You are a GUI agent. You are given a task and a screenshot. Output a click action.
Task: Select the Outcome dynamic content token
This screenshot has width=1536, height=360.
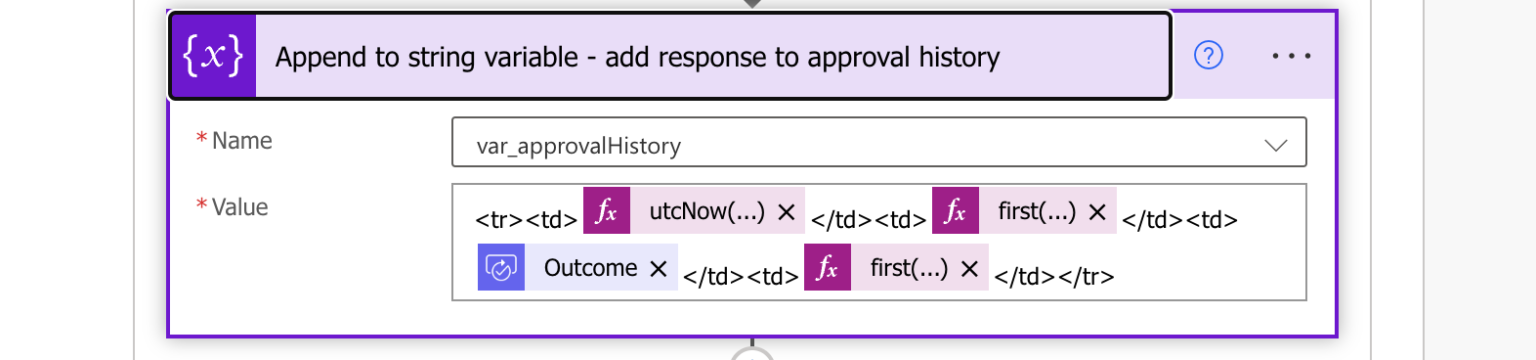pos(590,268)
